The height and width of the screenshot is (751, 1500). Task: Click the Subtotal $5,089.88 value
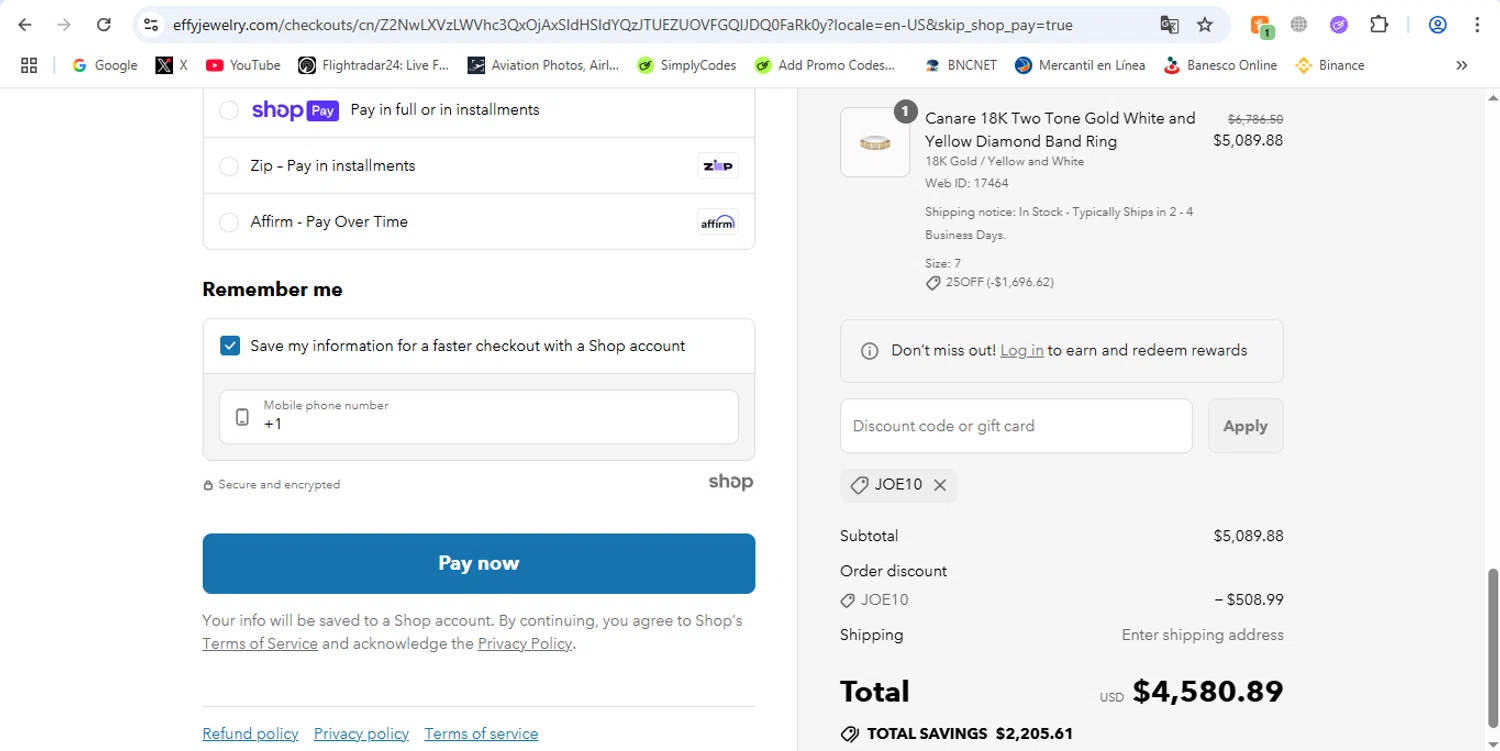tap(1248, 536)
